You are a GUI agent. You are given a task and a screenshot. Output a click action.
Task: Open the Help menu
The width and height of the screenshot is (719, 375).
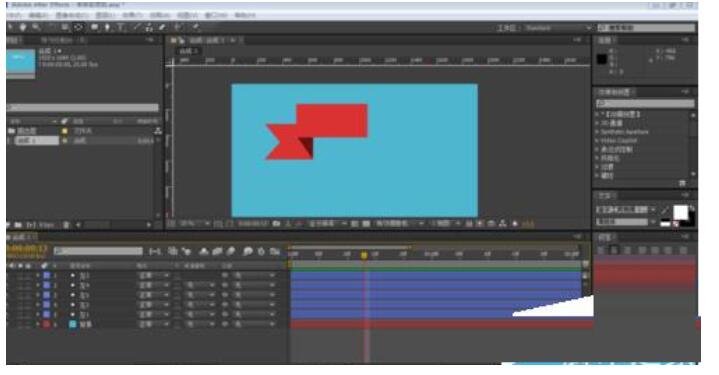[x=245, y=16]
